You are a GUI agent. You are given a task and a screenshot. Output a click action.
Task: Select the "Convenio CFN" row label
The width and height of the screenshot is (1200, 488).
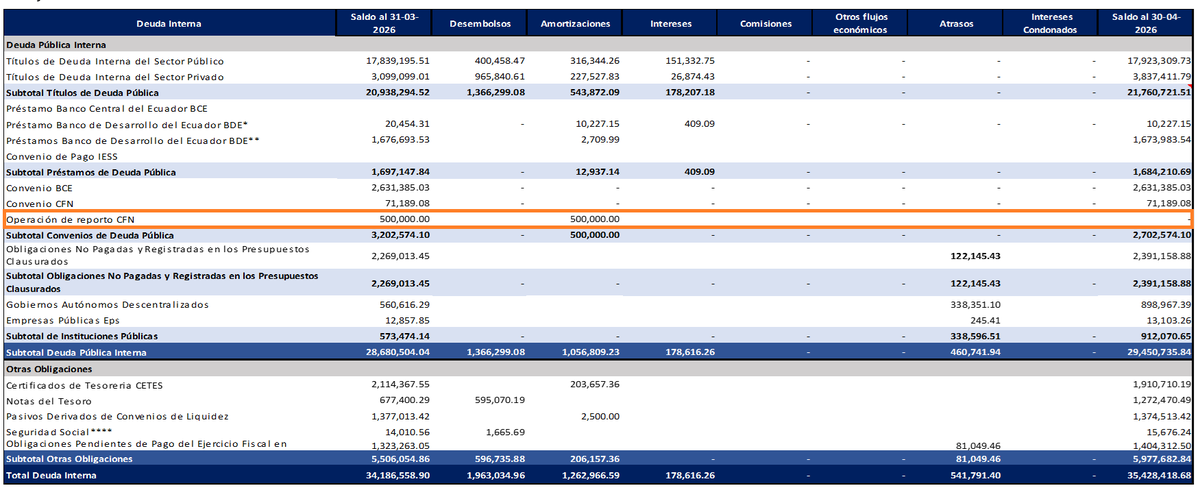(39, 203)
